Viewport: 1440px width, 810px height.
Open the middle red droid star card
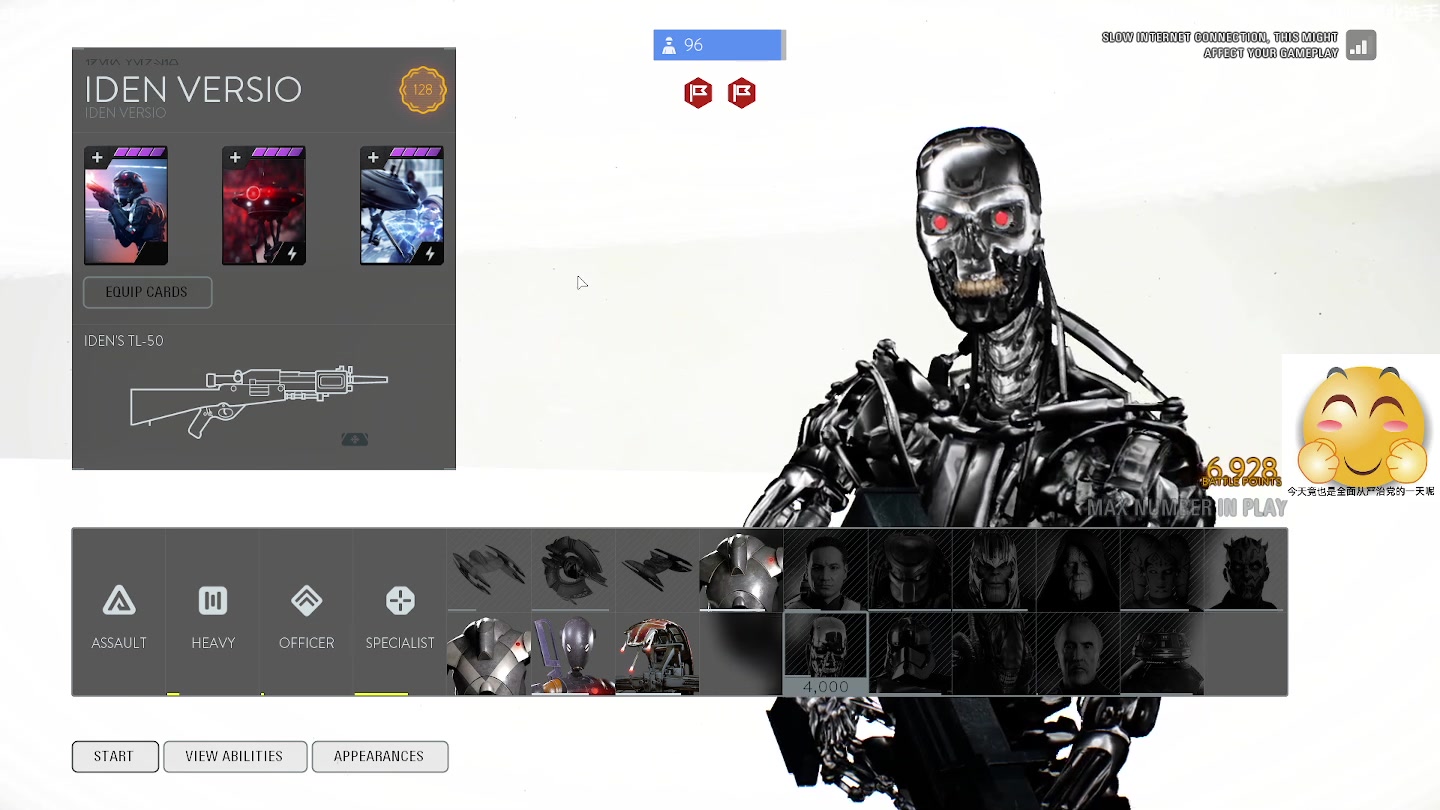[x=264, y=206]
